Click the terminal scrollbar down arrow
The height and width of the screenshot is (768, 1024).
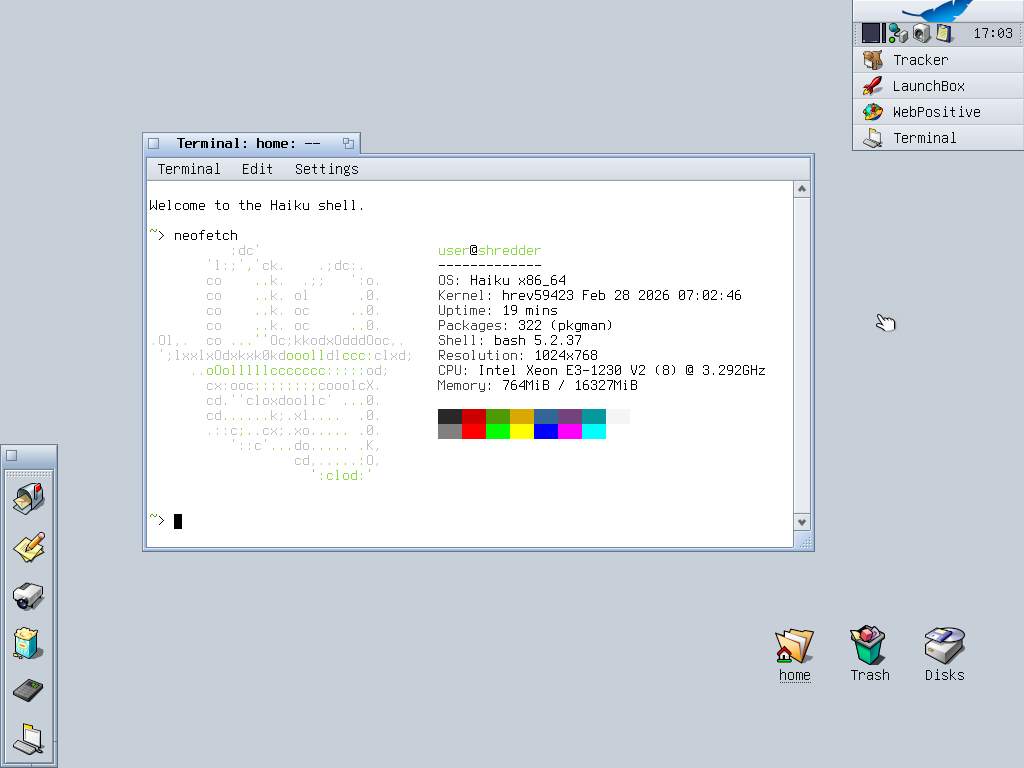tap(802, 522)
